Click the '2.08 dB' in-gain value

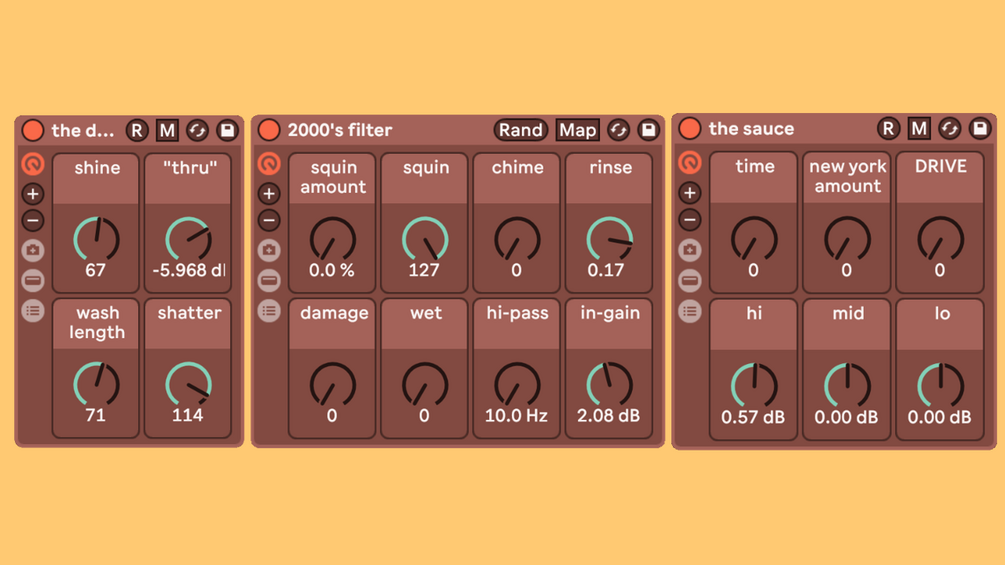608,416
